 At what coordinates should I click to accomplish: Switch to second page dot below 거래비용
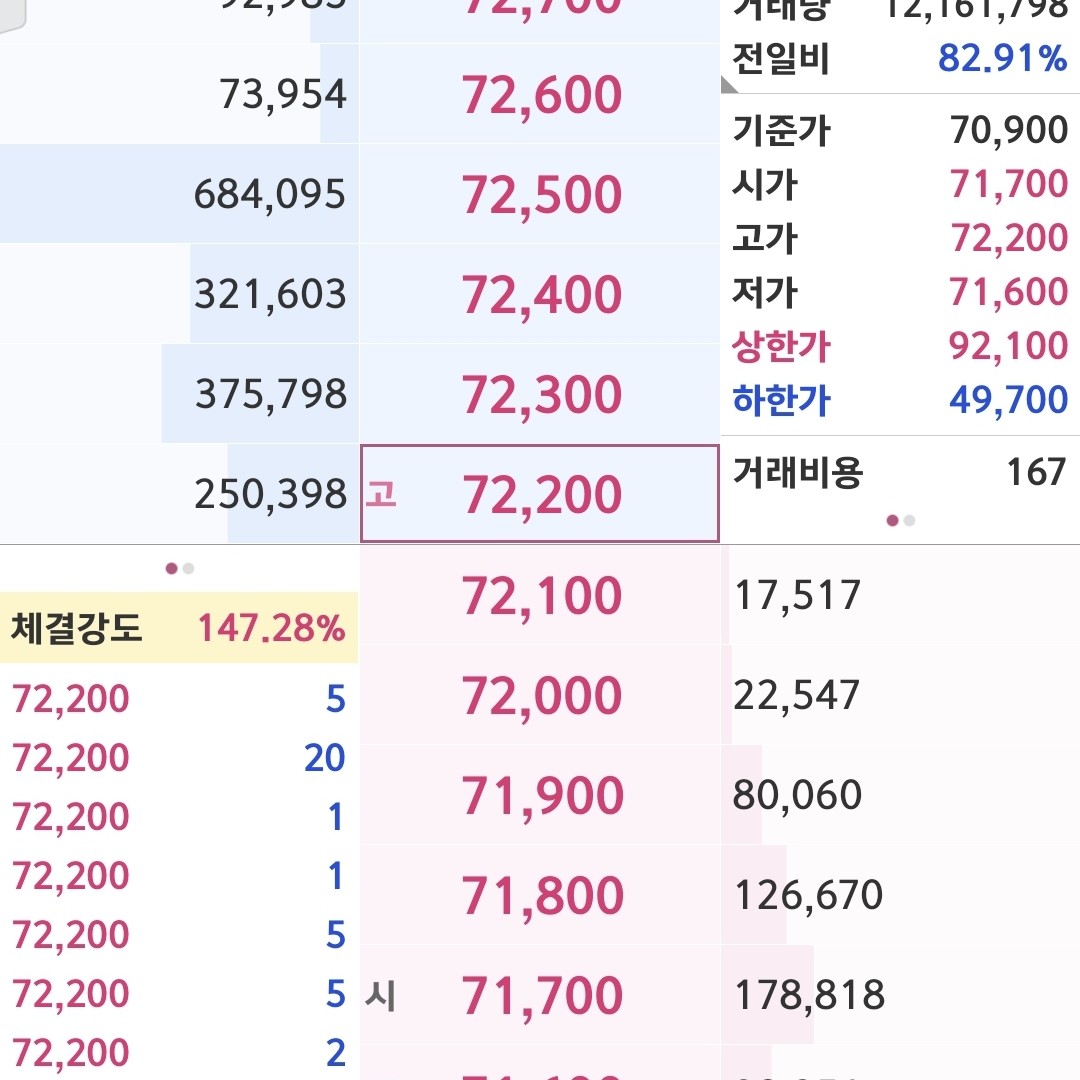[909, 520]
